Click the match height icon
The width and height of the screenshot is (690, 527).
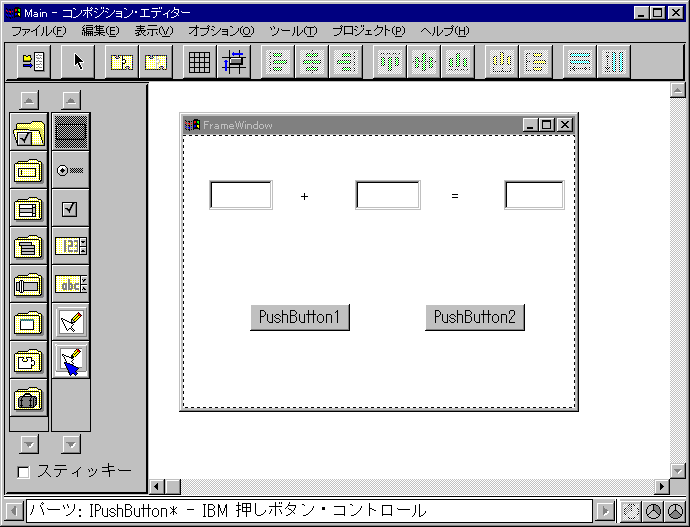click(x=614, y=62)
